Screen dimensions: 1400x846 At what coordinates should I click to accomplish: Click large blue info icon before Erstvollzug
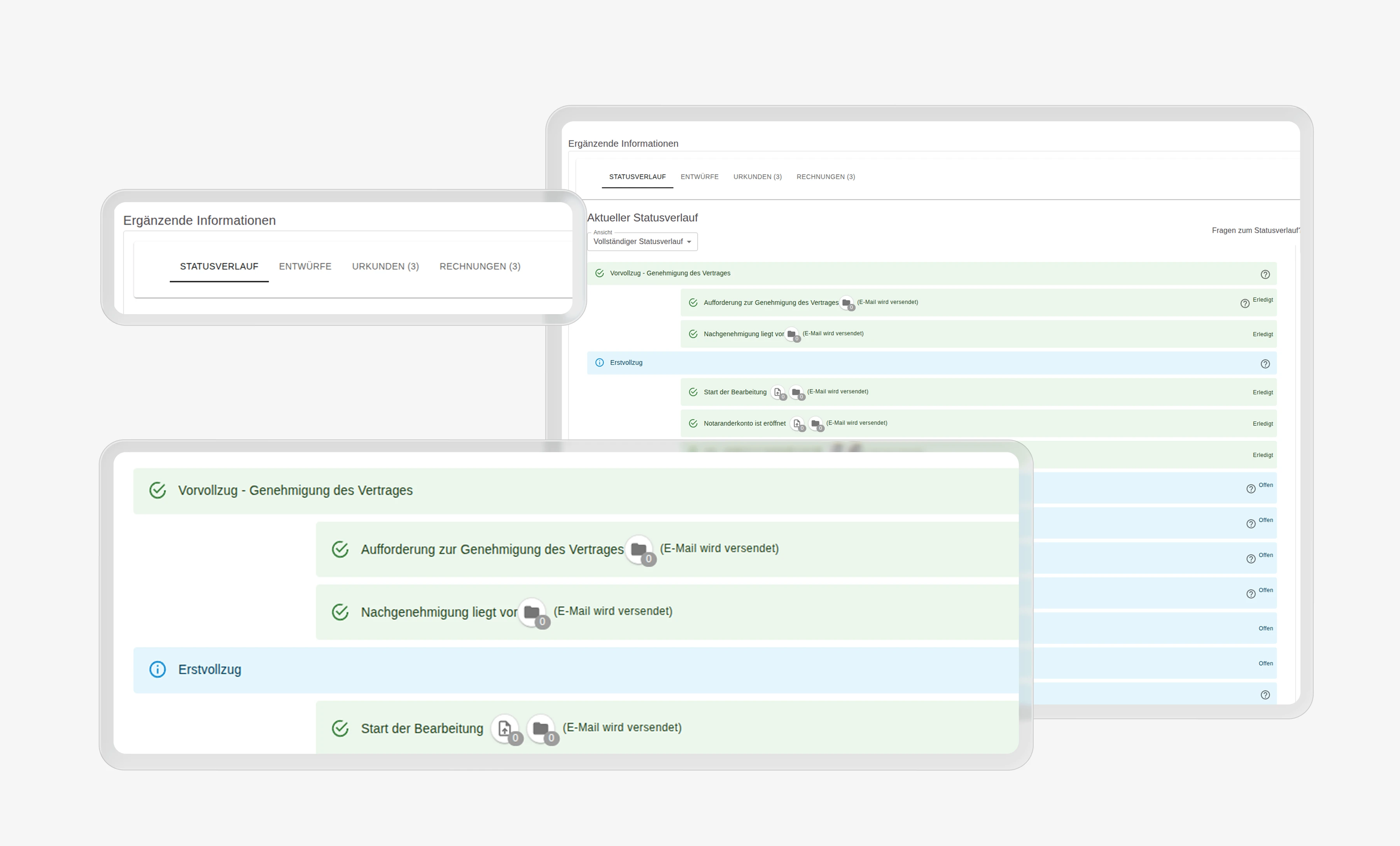[x=157, y=669]
